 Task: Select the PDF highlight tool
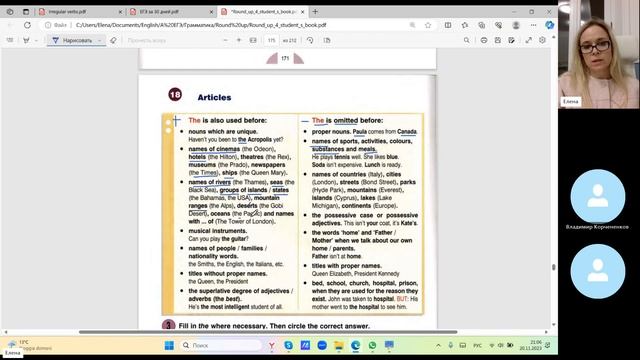(x=27, y=40)
